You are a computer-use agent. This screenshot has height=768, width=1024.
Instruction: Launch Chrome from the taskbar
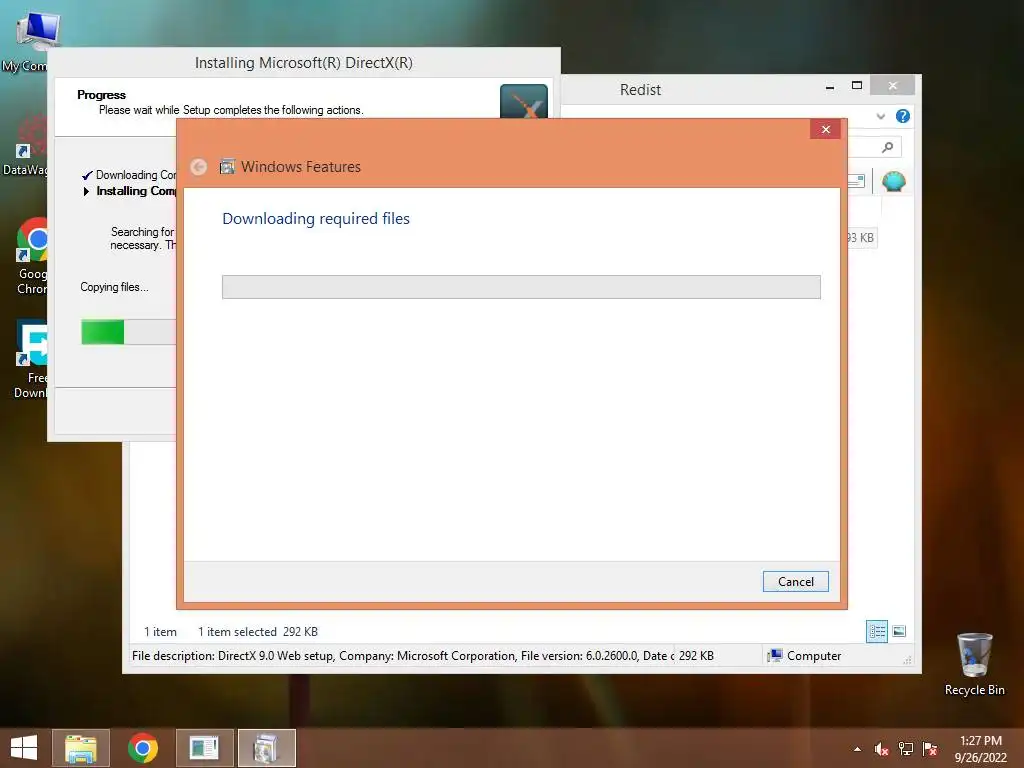[143, 748]
